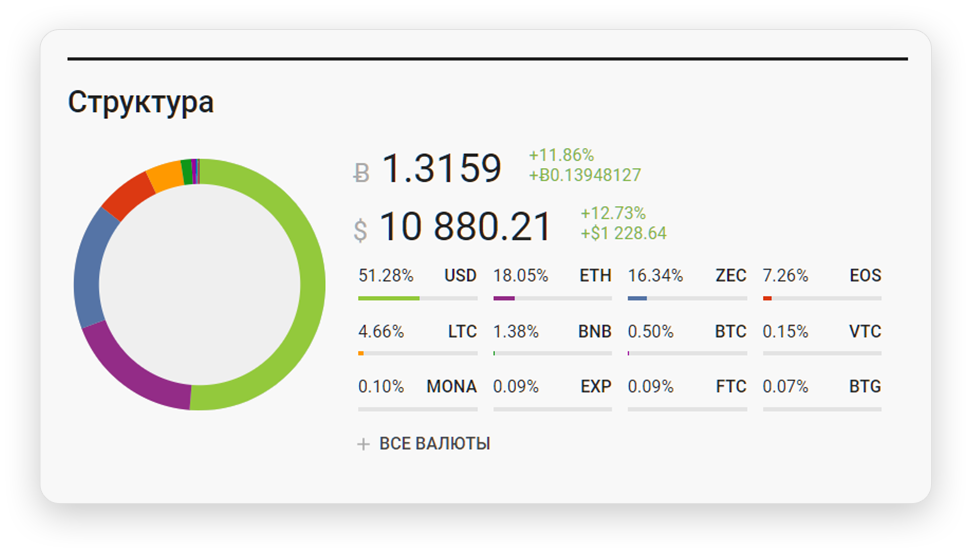Click the orange LTC donut segment
The width and height of the screenshot is (972, 554).
(x=163, y=177)
